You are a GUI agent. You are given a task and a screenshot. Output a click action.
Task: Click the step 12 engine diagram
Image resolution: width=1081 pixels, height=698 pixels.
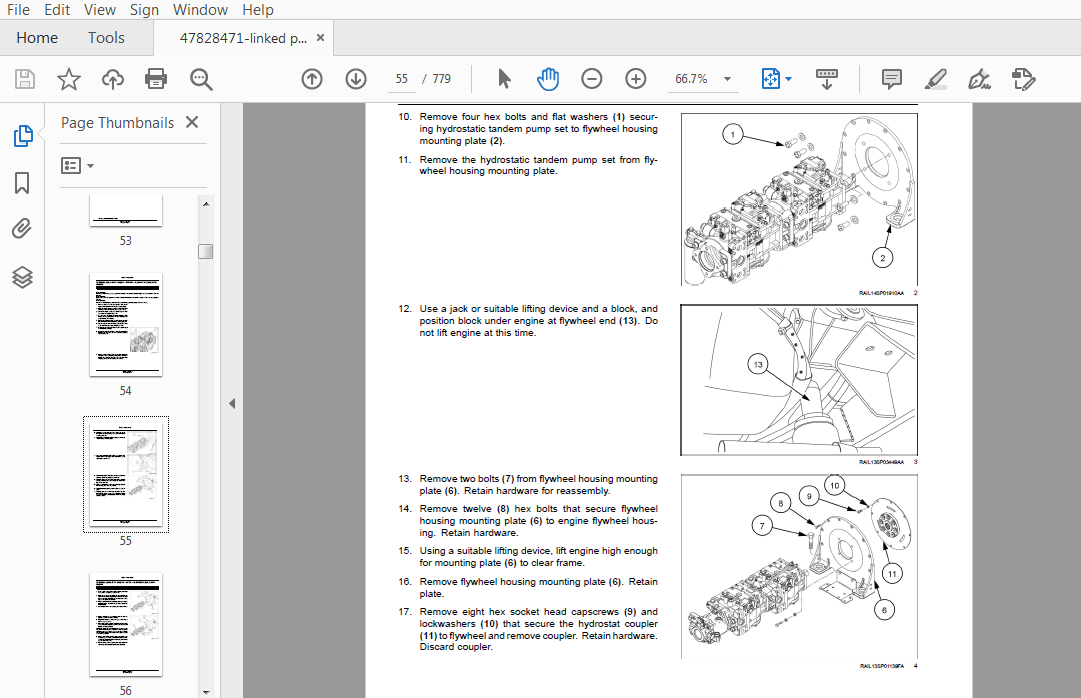click(x=798, y=380)
